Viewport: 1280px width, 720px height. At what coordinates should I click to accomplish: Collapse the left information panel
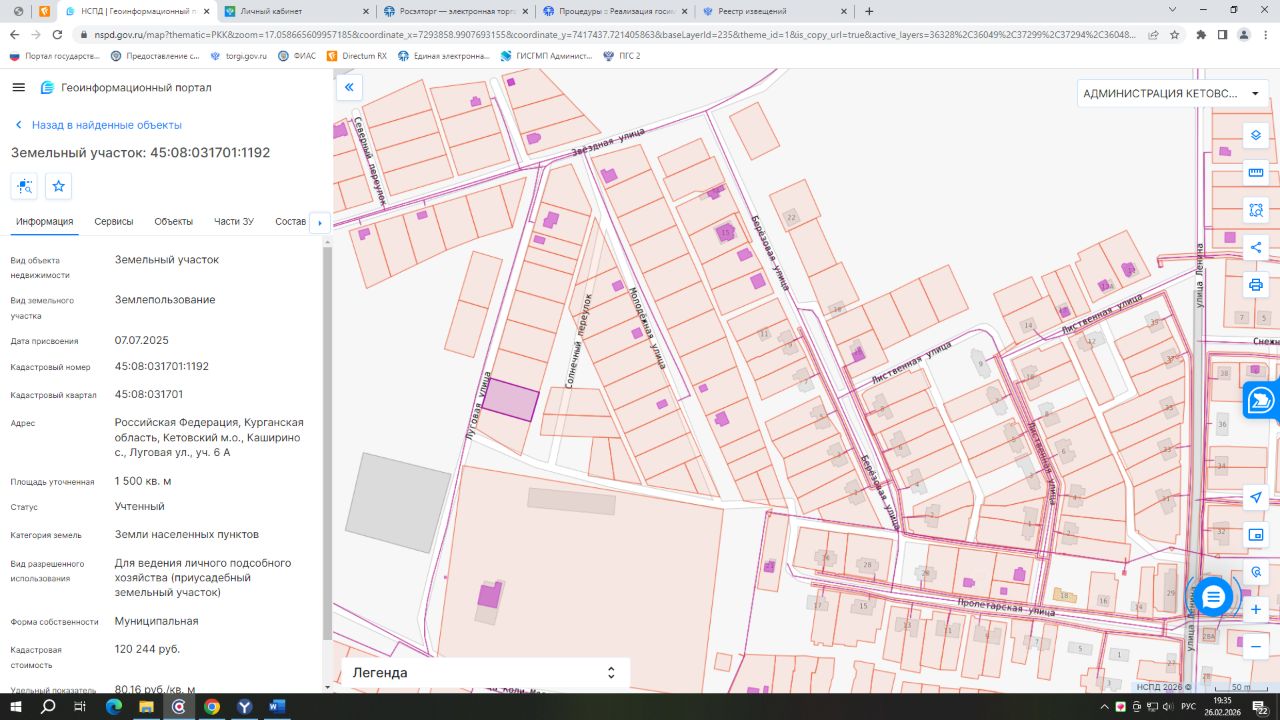[349, 88]
